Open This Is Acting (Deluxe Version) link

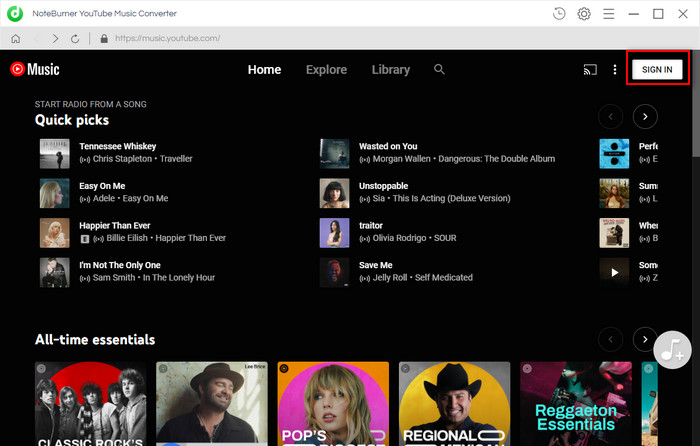click(451, 198)
